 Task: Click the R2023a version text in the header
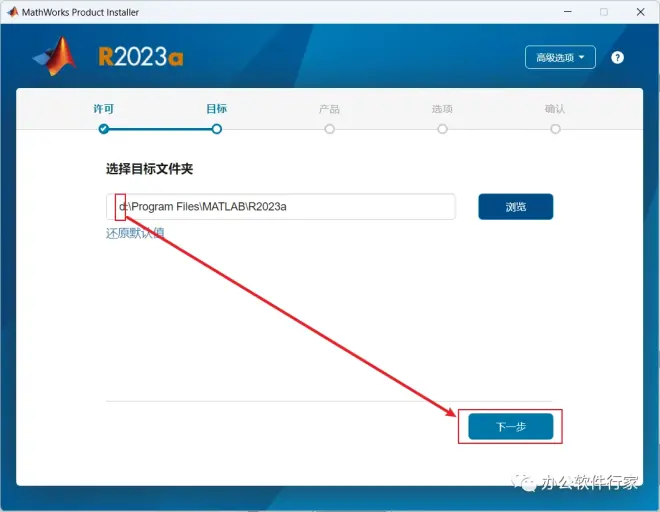pyautogui.click(x=141, y=57)
